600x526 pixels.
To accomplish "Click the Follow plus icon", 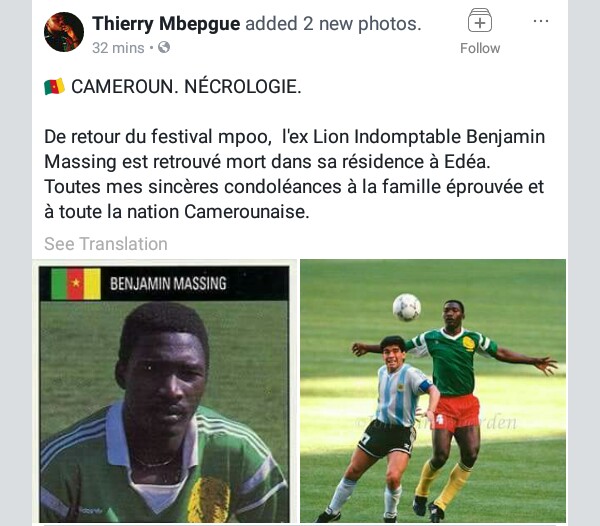I will (x=480, y=20).
